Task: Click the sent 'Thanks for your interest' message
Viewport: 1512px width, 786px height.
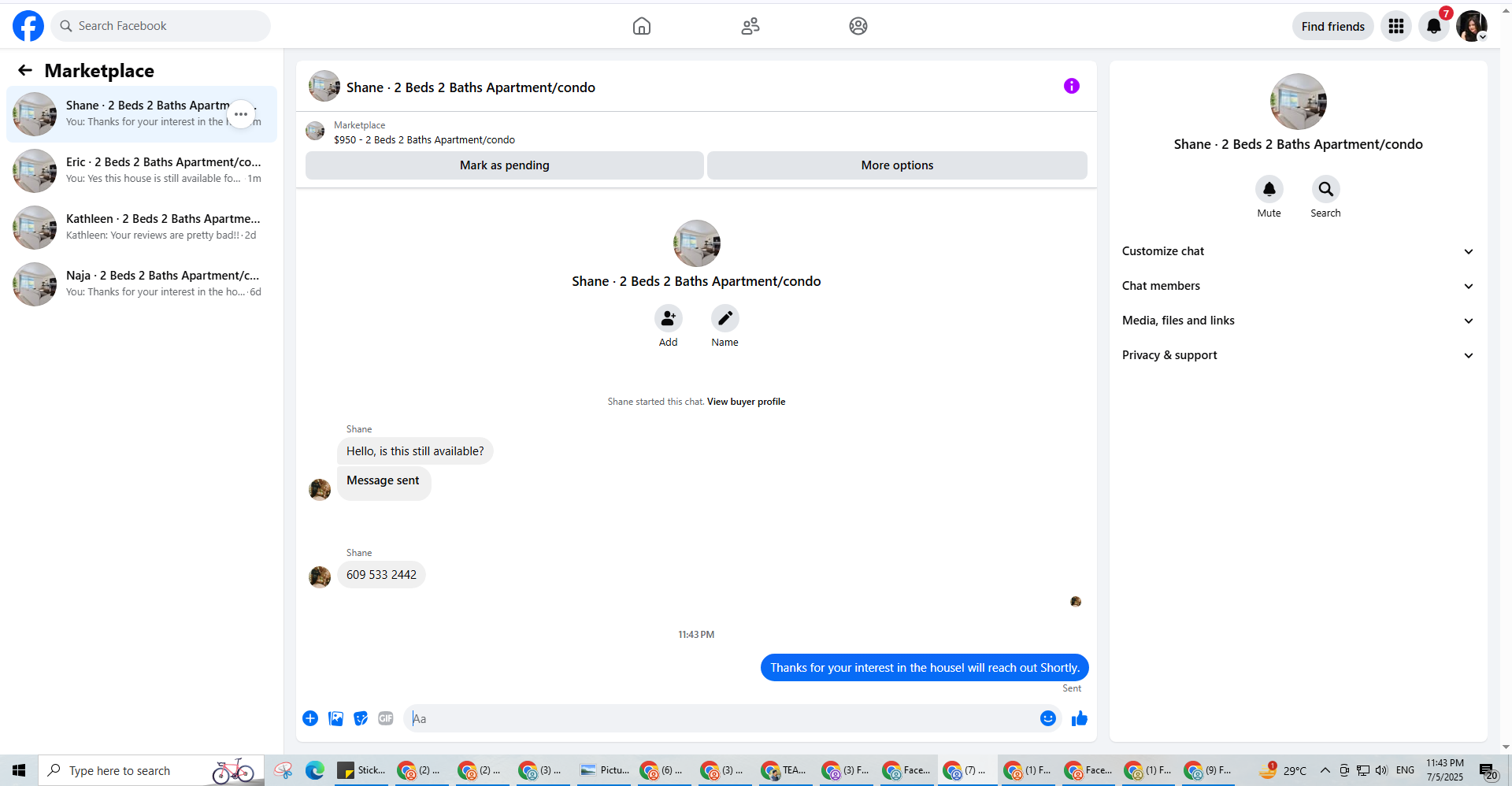Action: click(925, 668)
